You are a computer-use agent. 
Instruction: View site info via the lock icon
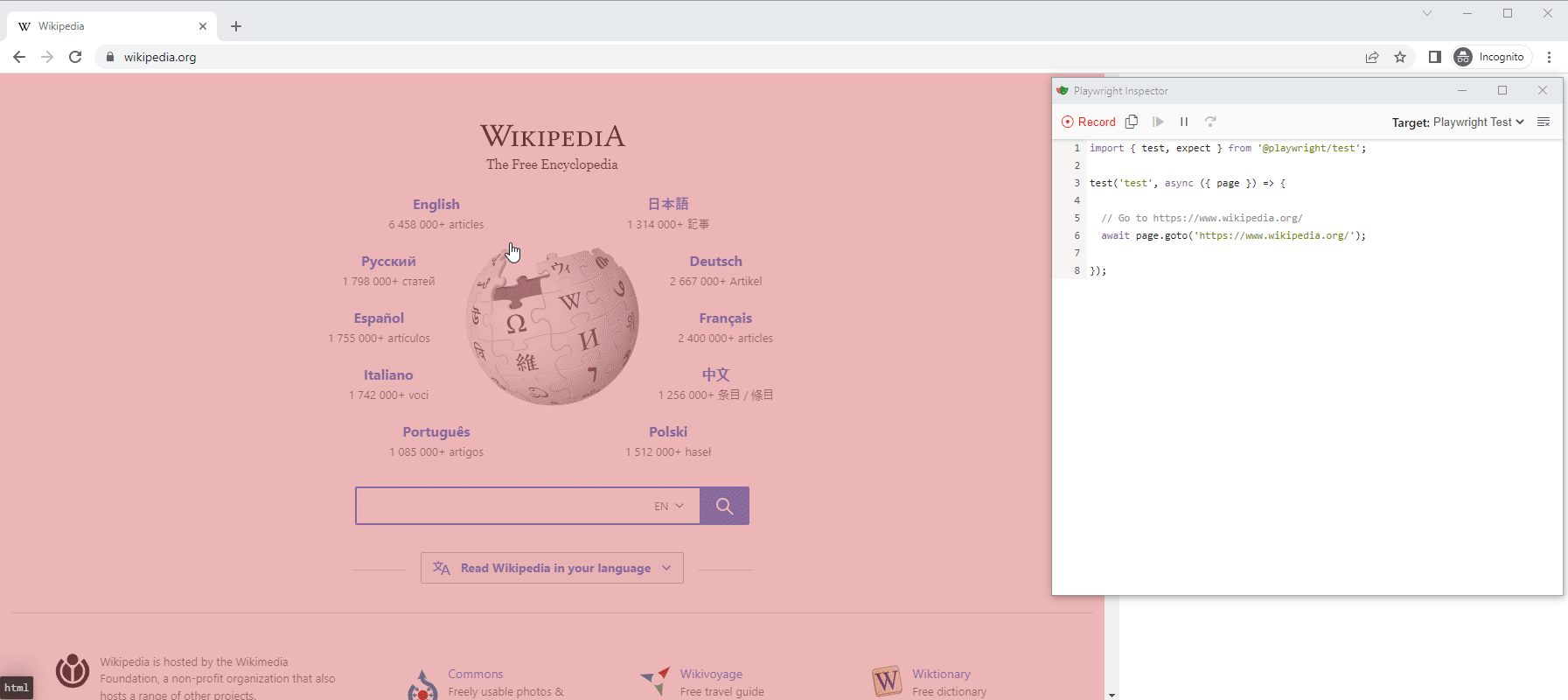[109, 57]
